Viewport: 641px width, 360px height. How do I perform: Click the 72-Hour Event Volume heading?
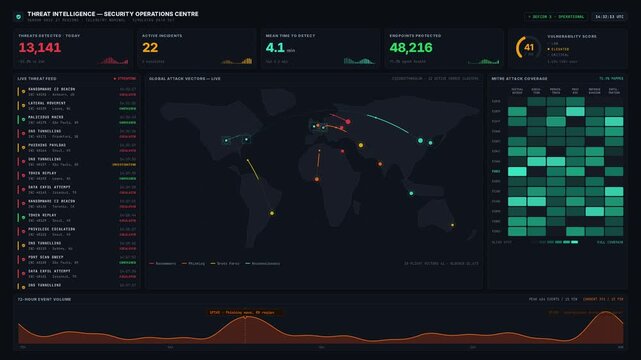coord(44,300)
